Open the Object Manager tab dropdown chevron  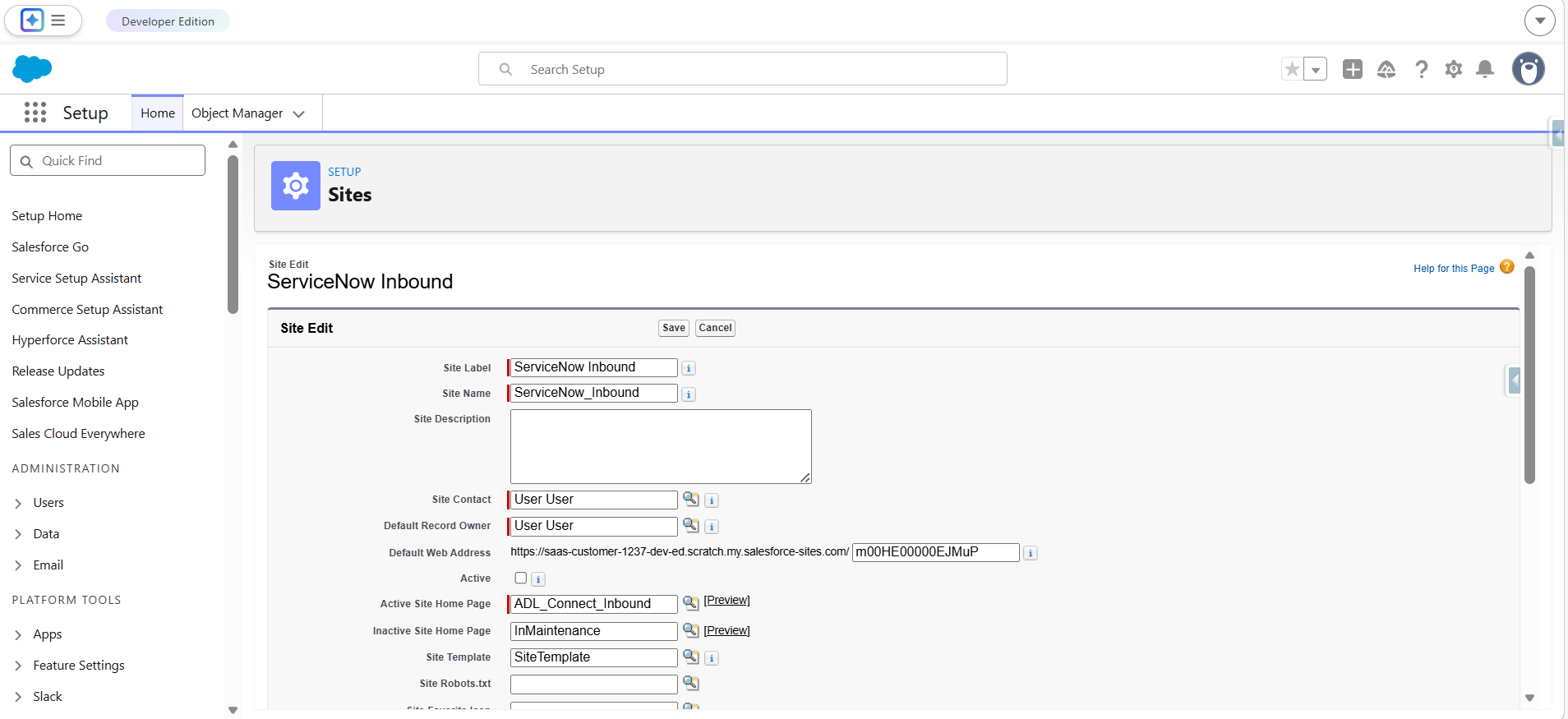pos(299,113)
